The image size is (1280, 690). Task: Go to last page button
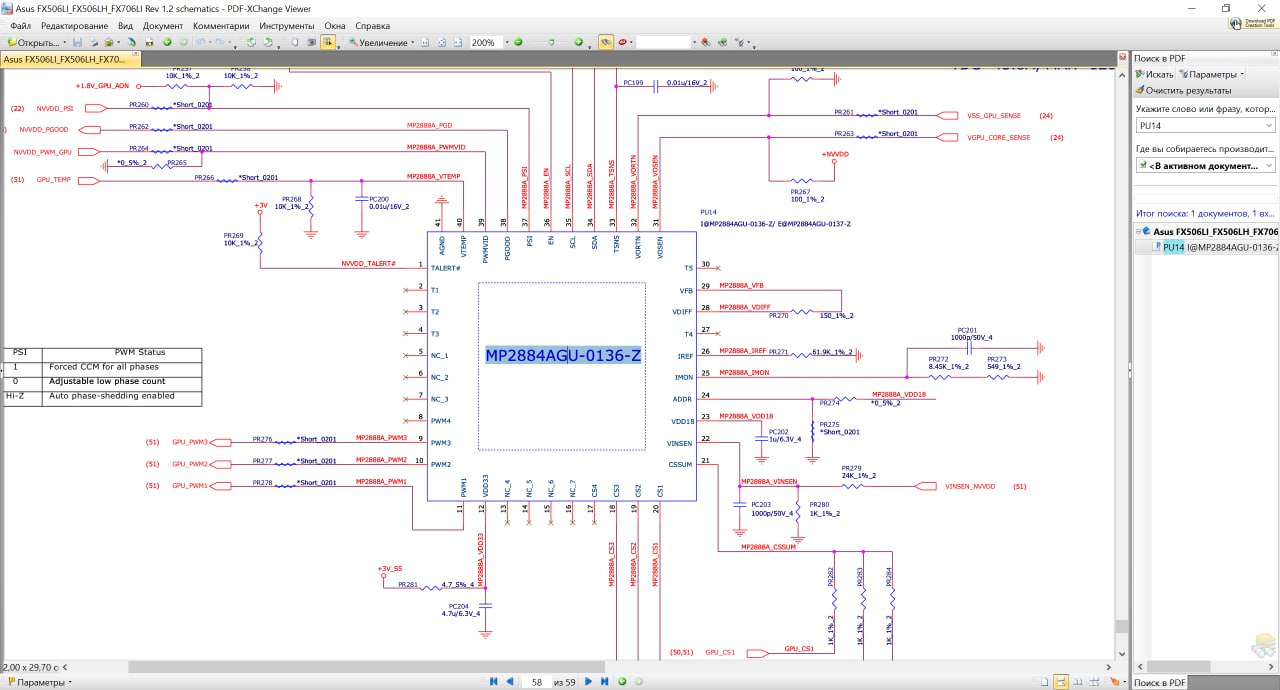pos(604,682)
